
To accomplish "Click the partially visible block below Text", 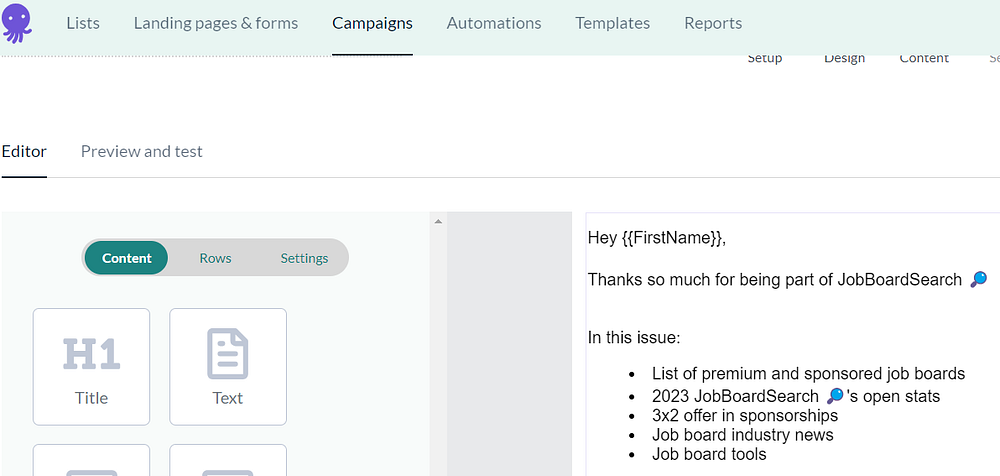I will tap(228, 461).
